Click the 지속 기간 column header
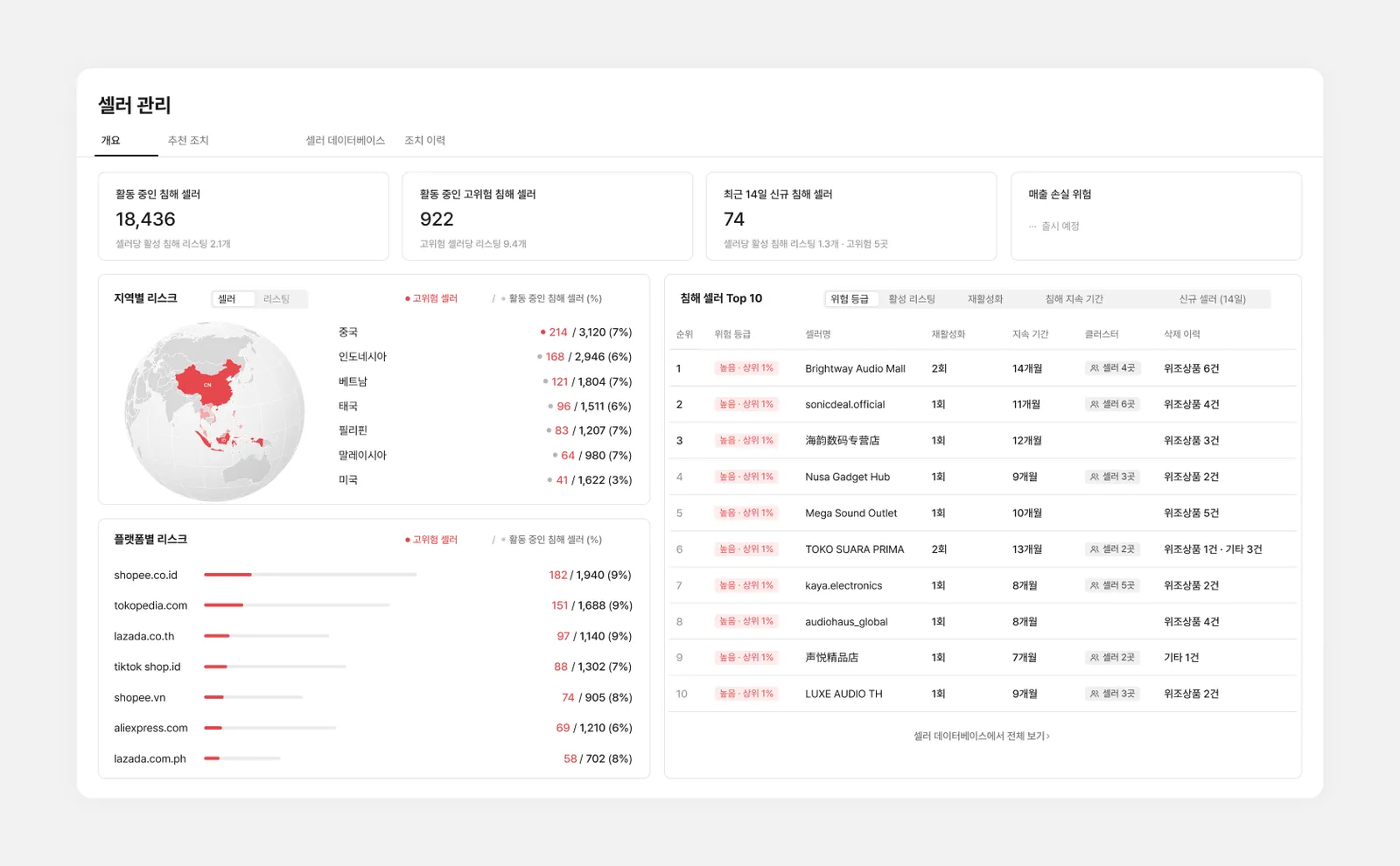Viewport: 1400px width, 866px height. pyautogui.click(x=1030, y=334)
